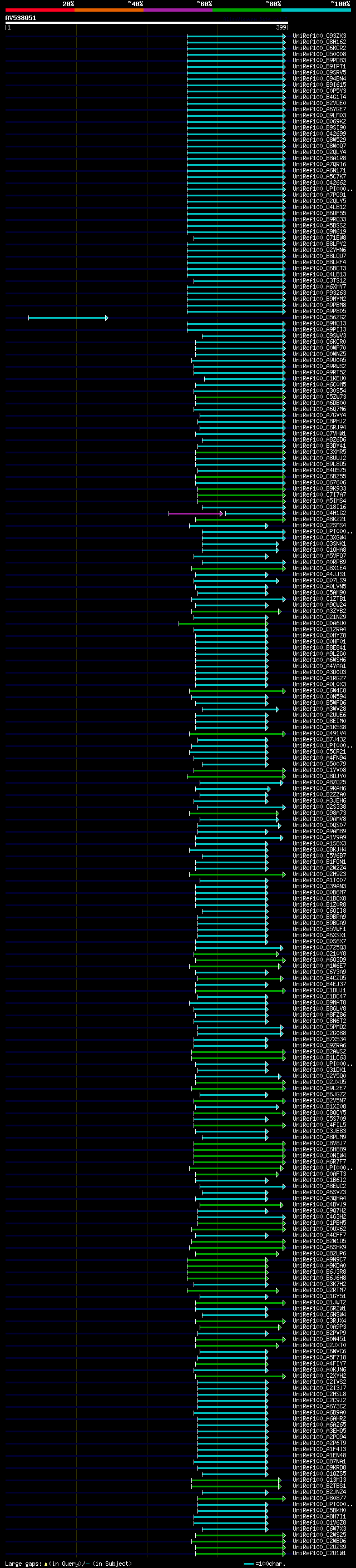Click label UniRef100_A1RG27
This screenshot has height=1568, width=356.
319,679
